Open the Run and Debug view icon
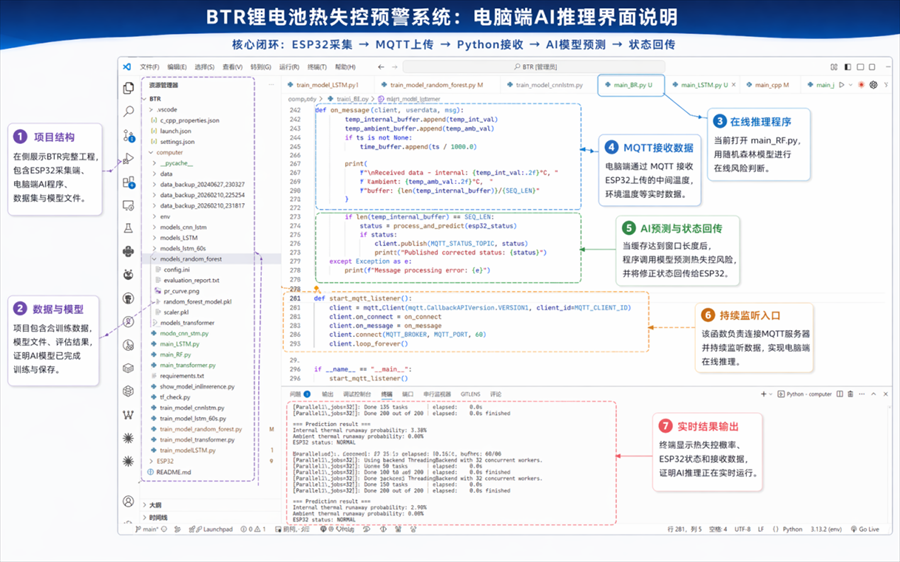The width and height of the screenshot is (900, 562). pos(129,159)
